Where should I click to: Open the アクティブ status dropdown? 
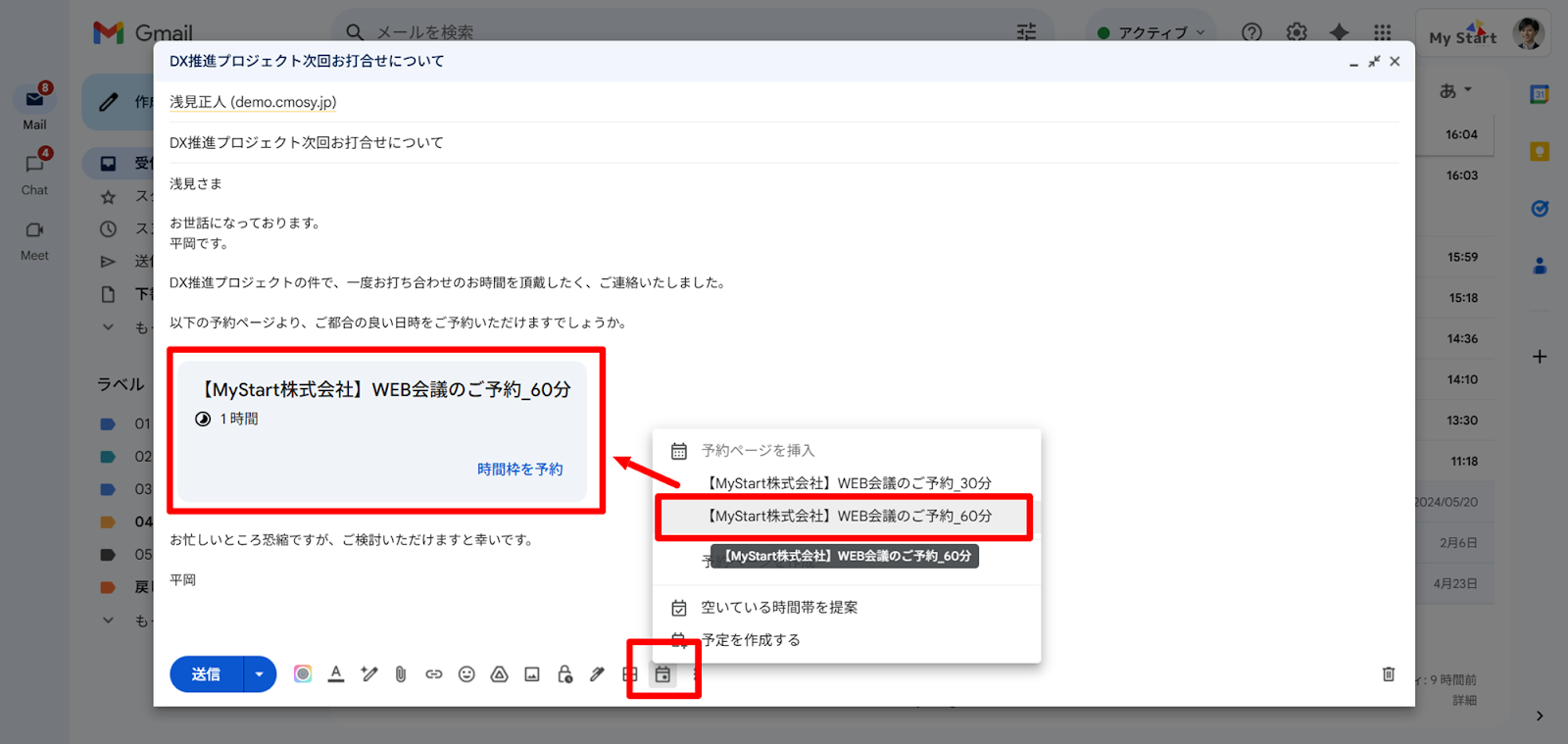pos(1151,32)
